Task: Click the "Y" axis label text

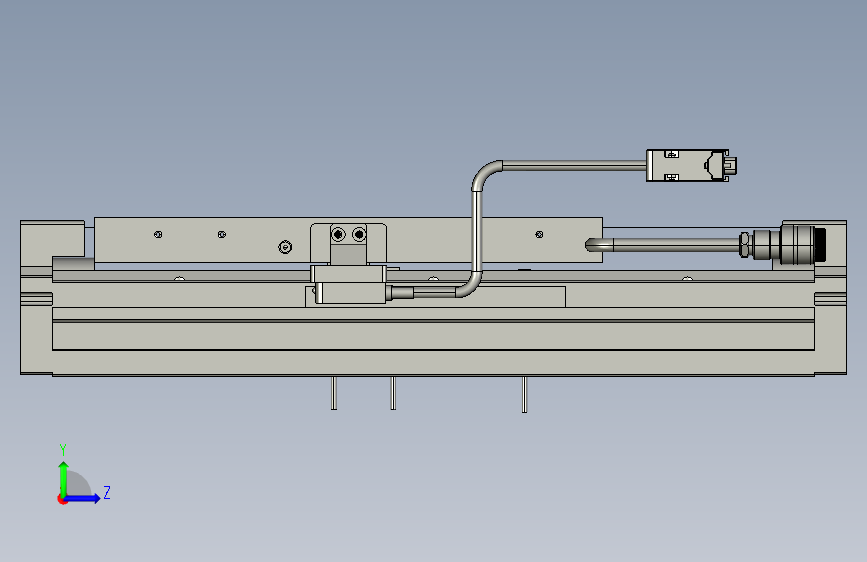Action: [63, 449]
